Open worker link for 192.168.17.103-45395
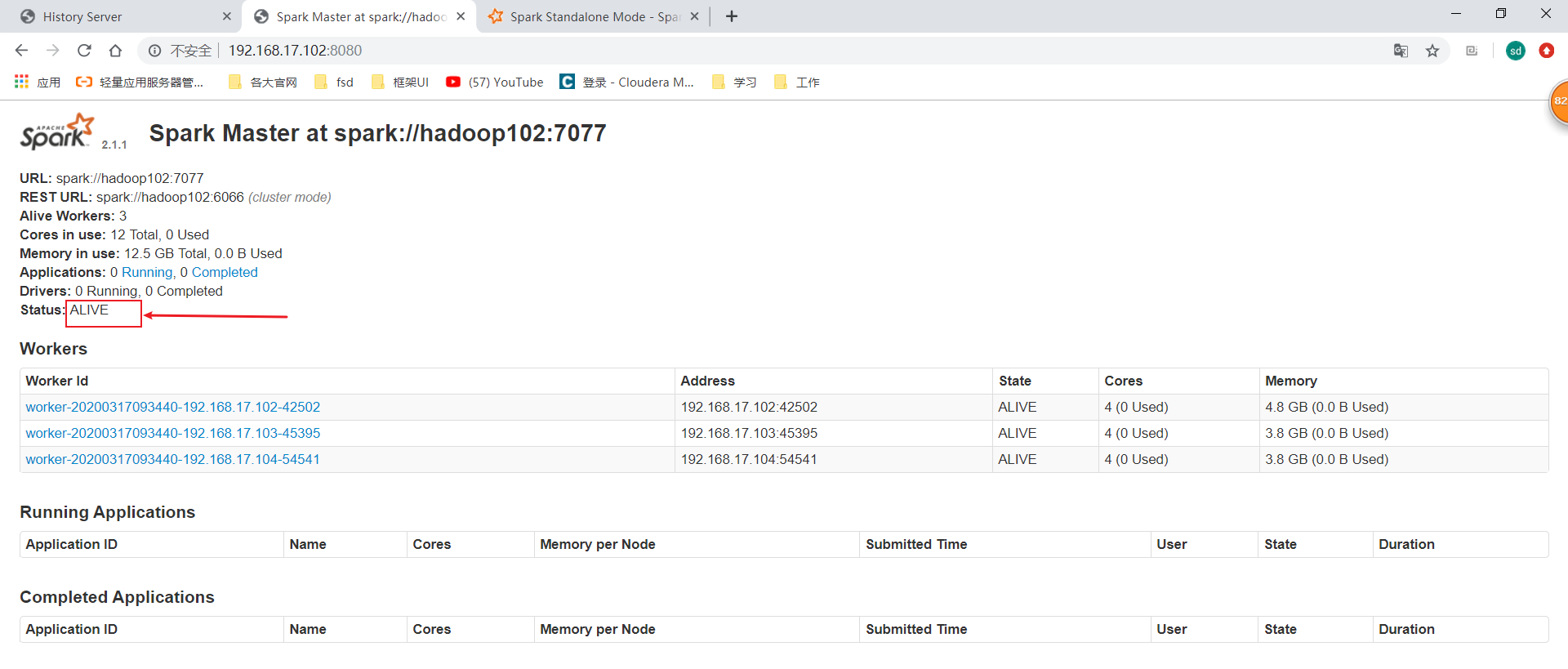The image size is (1568, 669). click(x=173, y=433)
